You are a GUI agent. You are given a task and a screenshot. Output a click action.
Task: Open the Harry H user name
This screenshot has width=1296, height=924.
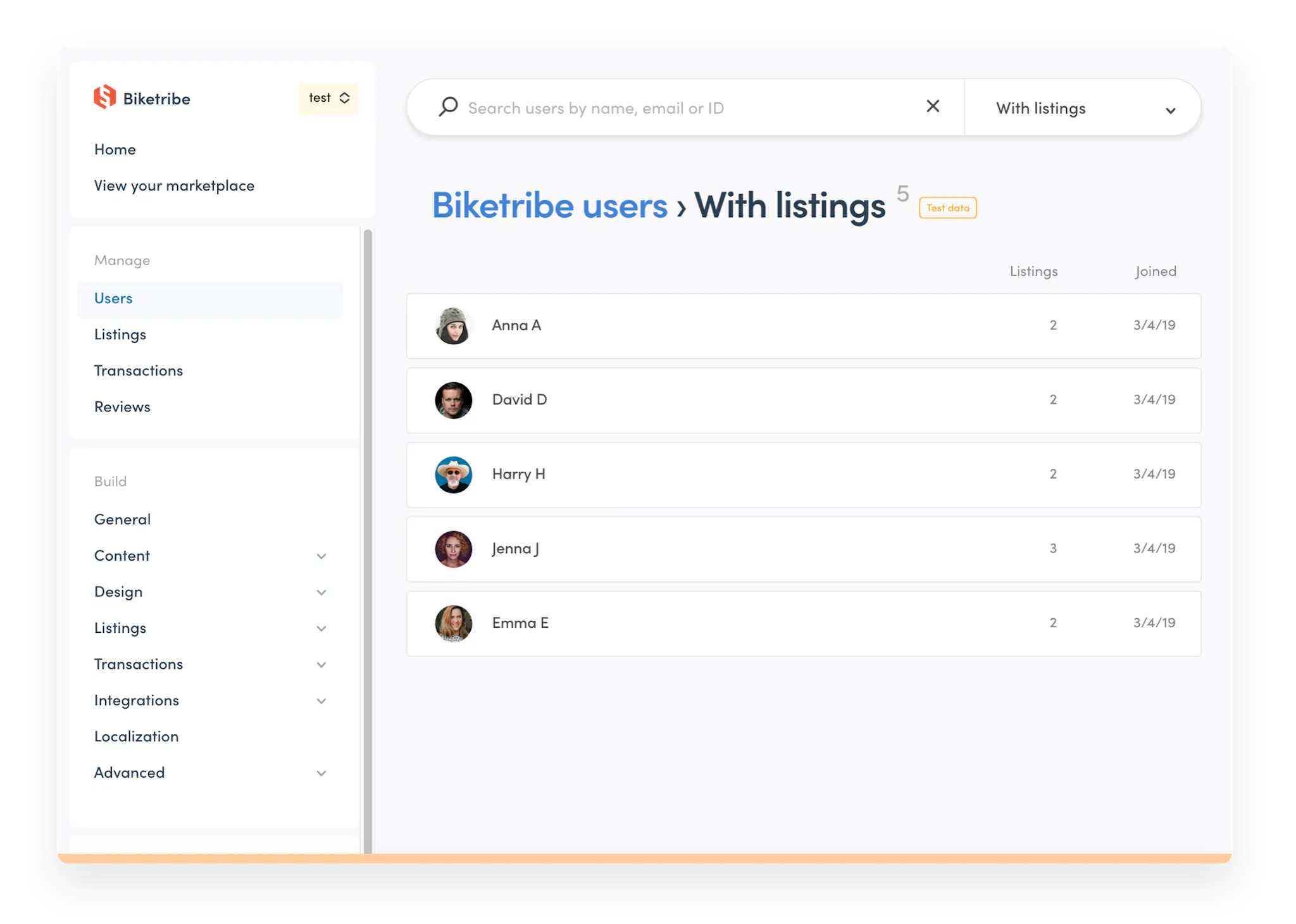click(x=518, y=475)
